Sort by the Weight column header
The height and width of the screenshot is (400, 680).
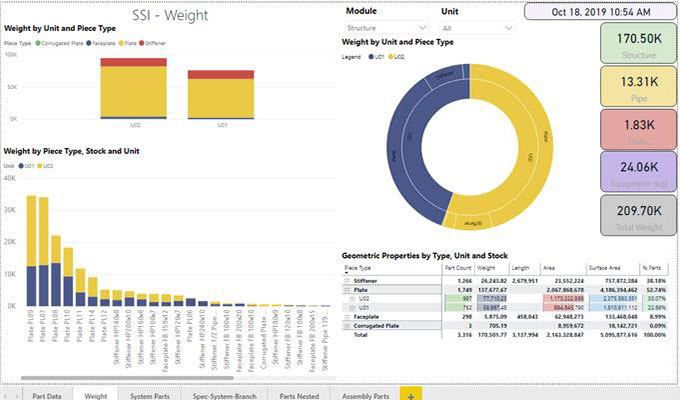click(x=486, y=268)
